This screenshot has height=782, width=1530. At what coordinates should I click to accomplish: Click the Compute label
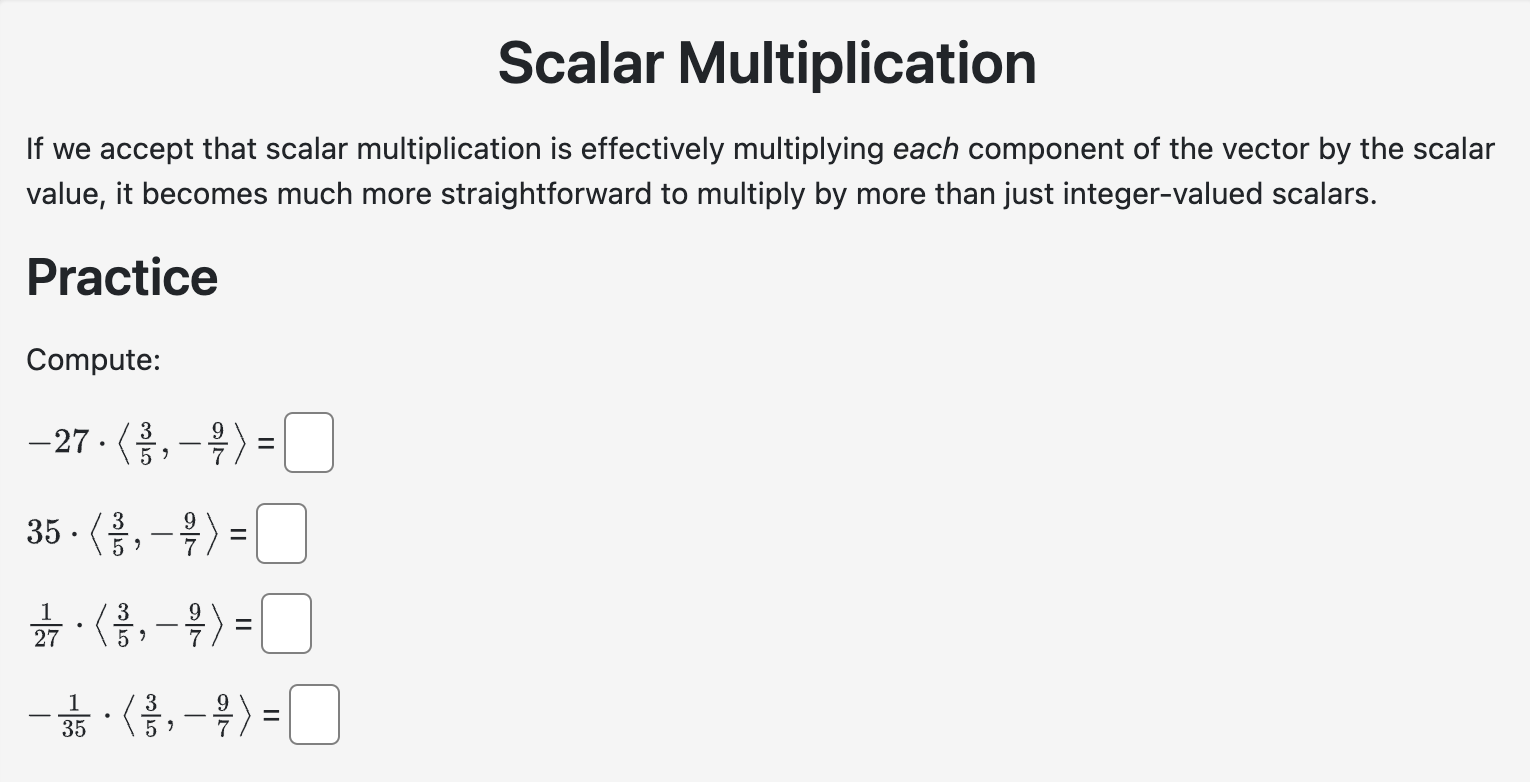coord(92,360)
